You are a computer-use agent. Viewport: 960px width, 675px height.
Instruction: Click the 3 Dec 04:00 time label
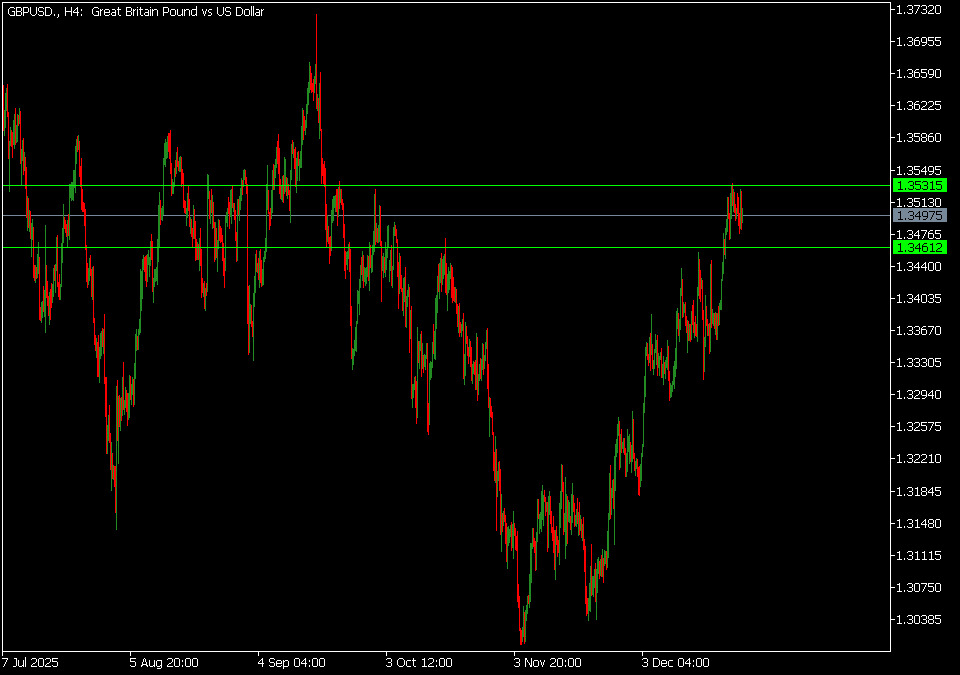[x=676, y=662]
